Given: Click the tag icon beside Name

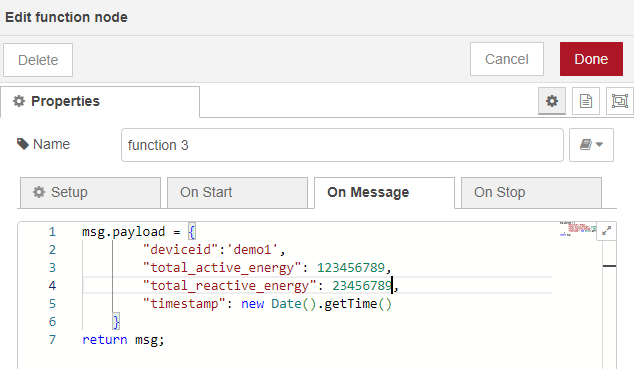Looking at the screenshot, I should pyautogui.click(x=23, y=144).
